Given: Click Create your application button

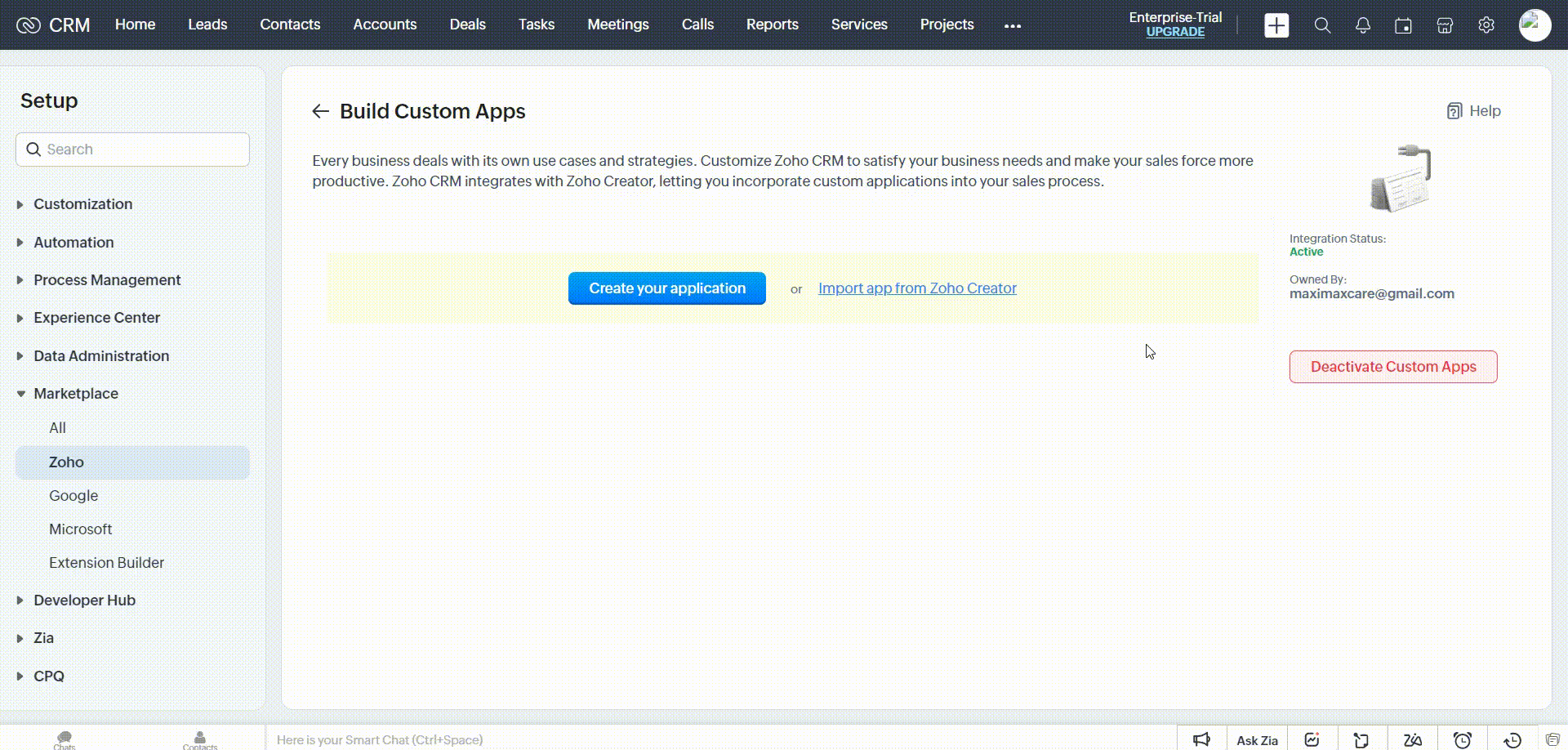Looking at the screenshot, I should tap(666, 288).
